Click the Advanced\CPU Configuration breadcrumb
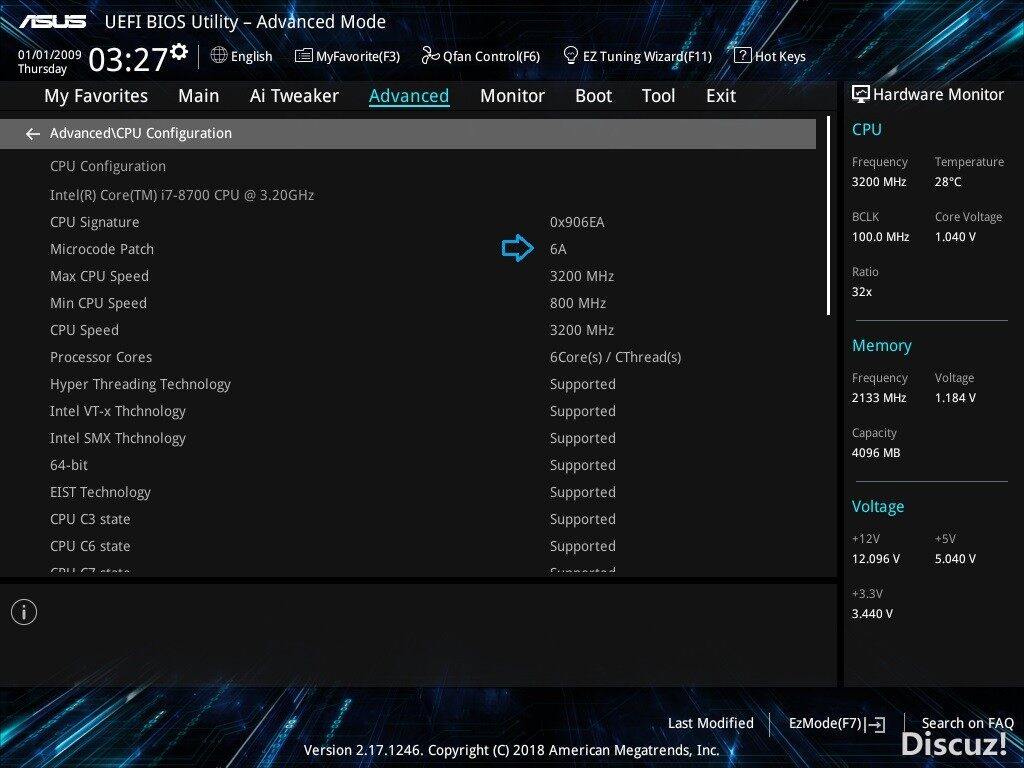This screenshot has width=1024, height=768. 140,133
